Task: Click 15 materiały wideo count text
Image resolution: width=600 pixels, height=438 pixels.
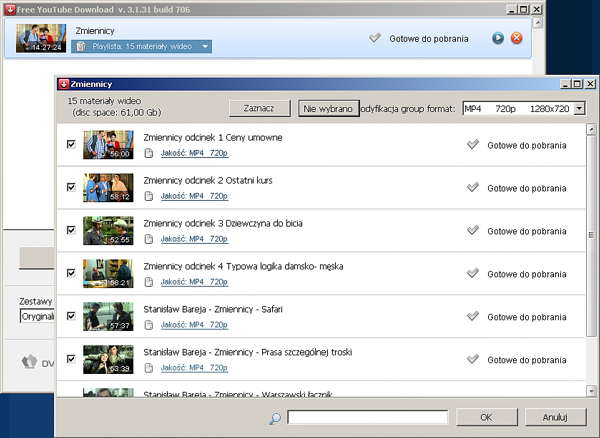Action: tap(104, 101)
